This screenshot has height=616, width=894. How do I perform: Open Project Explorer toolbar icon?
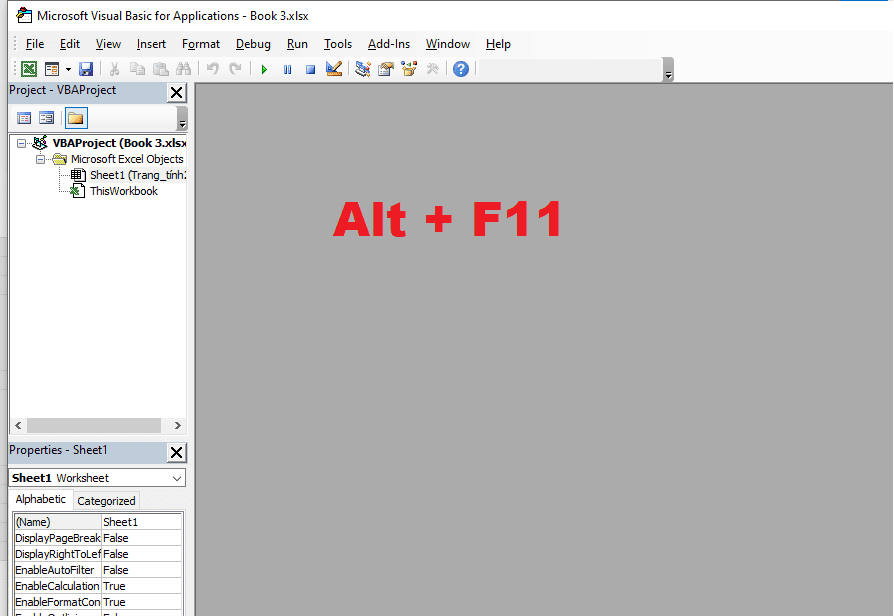363,69
